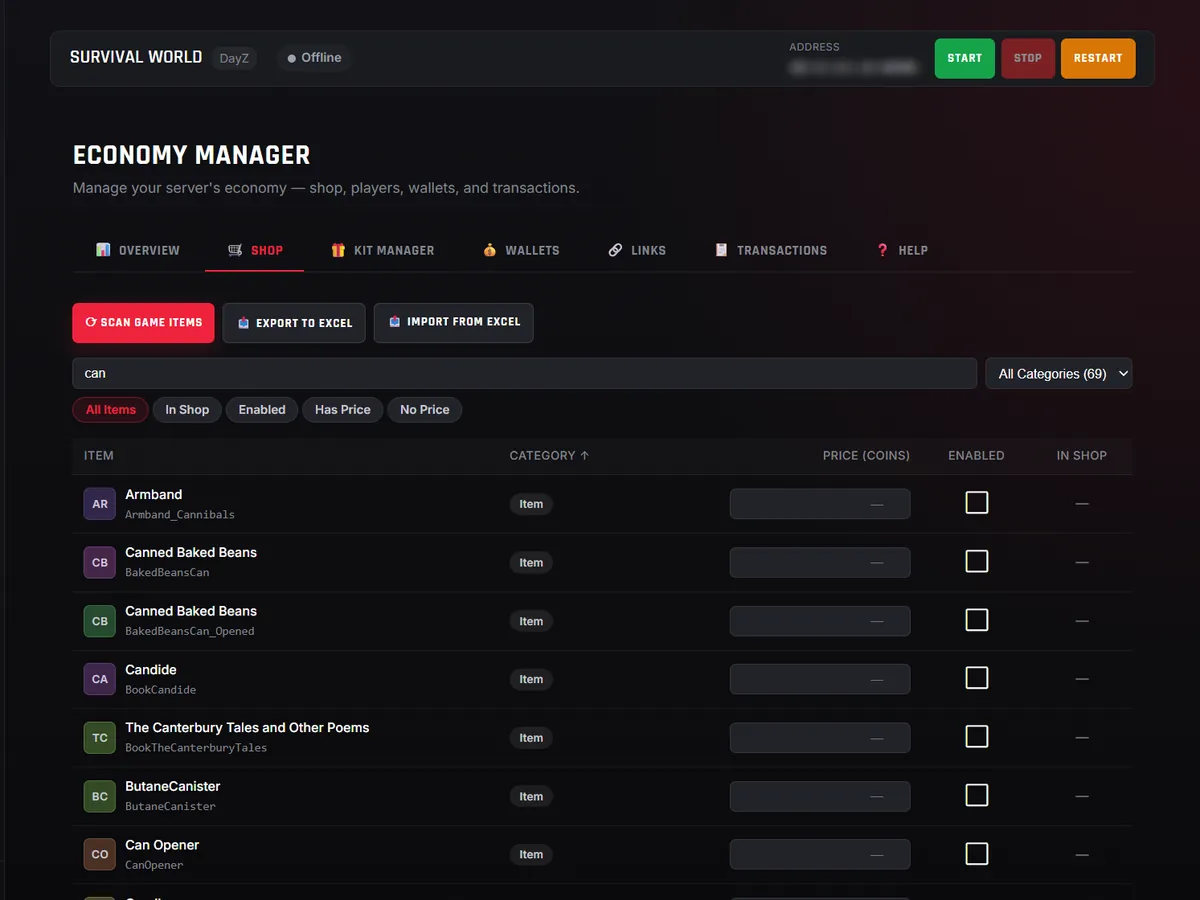
Task: Click the Enabled column header
Action: coord(976,455)
